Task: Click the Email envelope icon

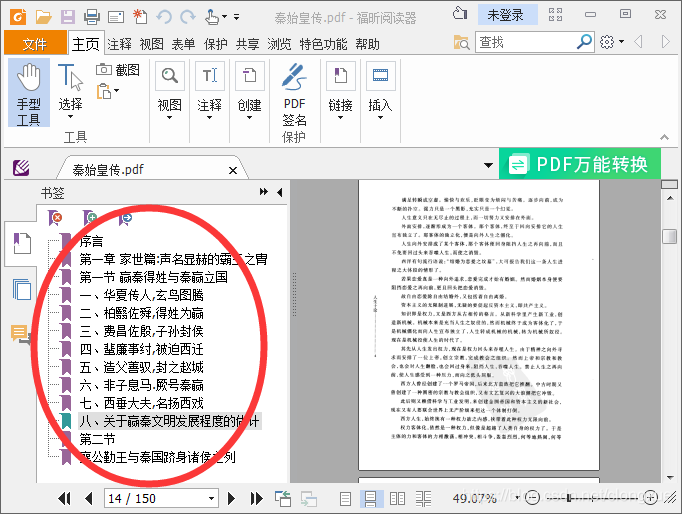Action: tap(116, 17)
